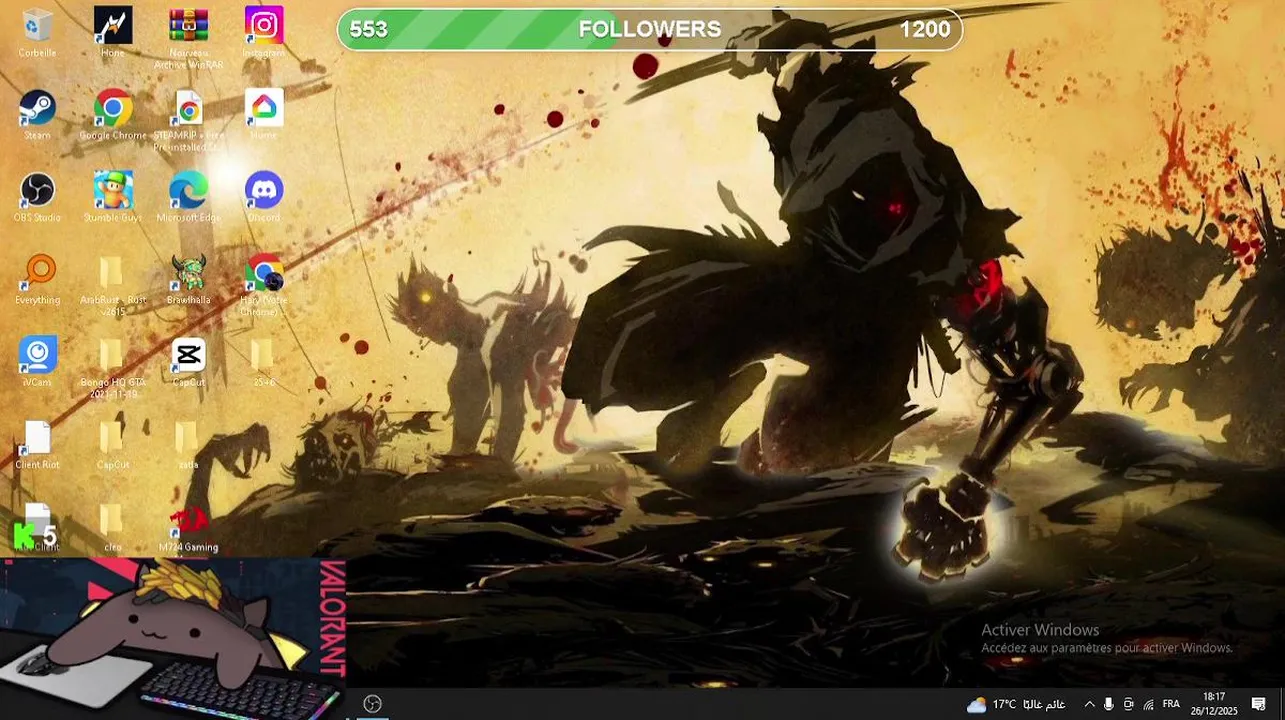
Task: Click the OBS icon in taskbar
Action: [x=373, y=704]
